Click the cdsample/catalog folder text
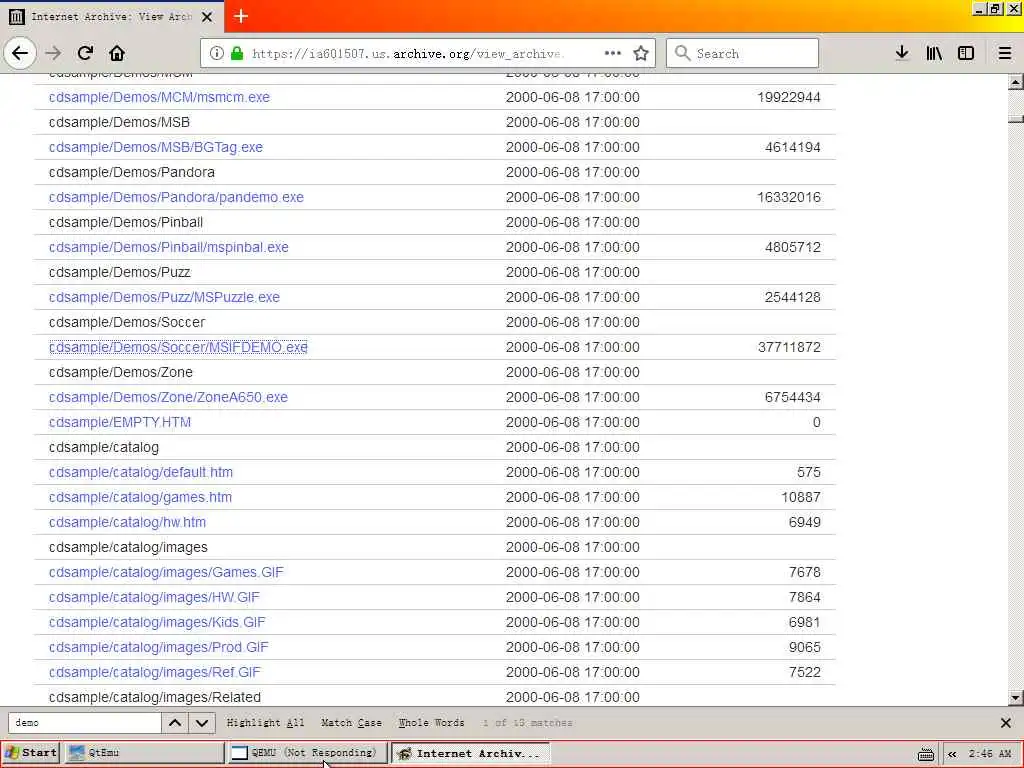The image size is (1024, 768). pos(104,447)
